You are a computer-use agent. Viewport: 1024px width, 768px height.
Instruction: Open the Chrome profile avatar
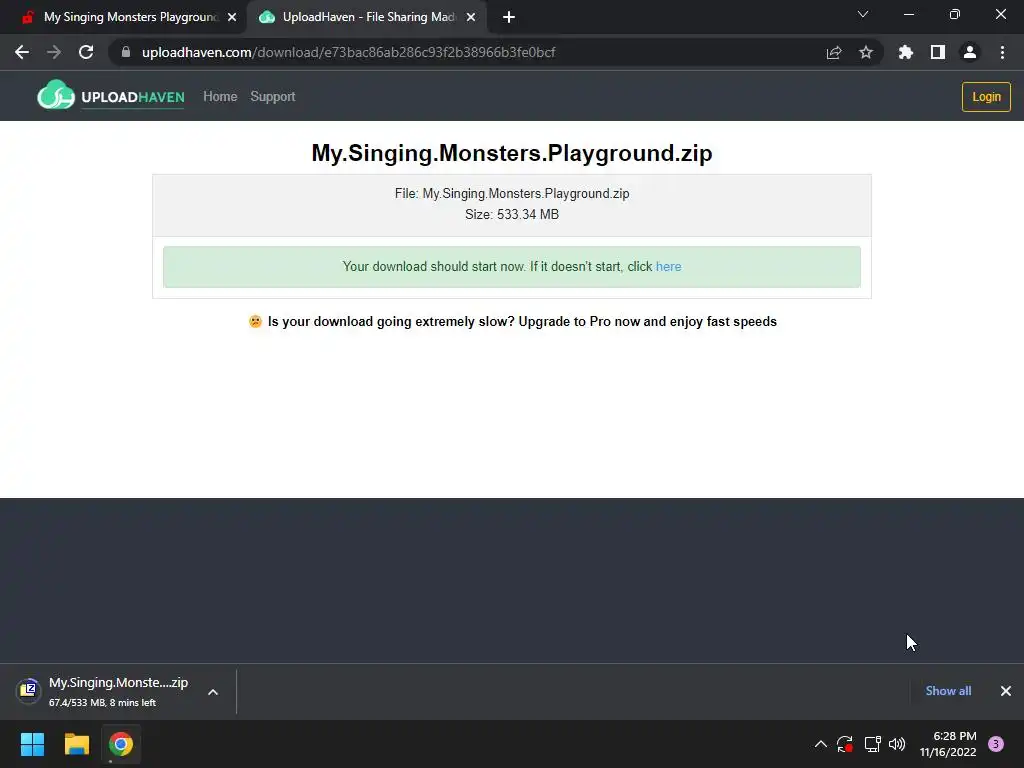970,52
